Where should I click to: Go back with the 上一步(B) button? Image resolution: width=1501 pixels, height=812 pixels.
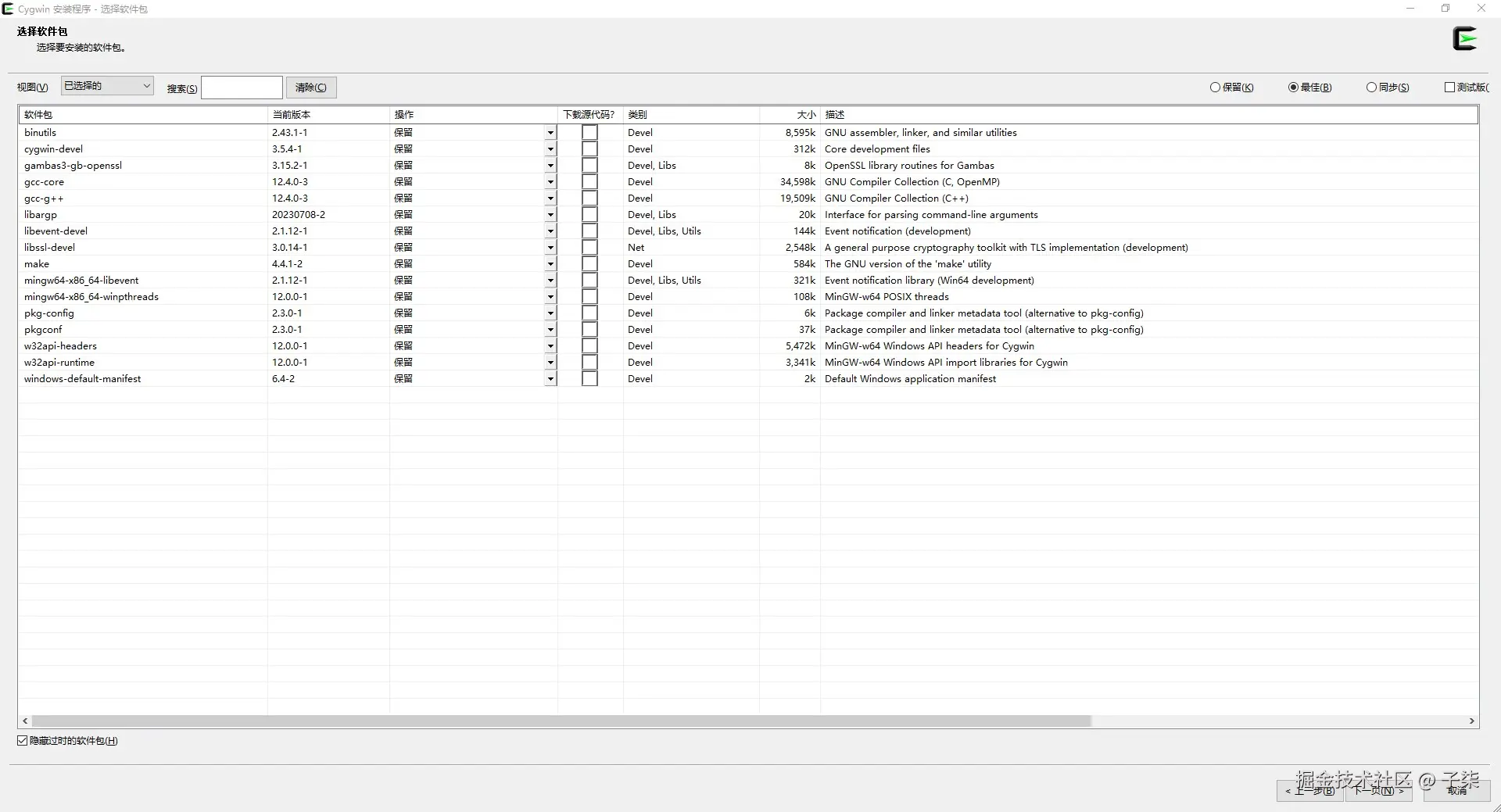[1310, 791]
